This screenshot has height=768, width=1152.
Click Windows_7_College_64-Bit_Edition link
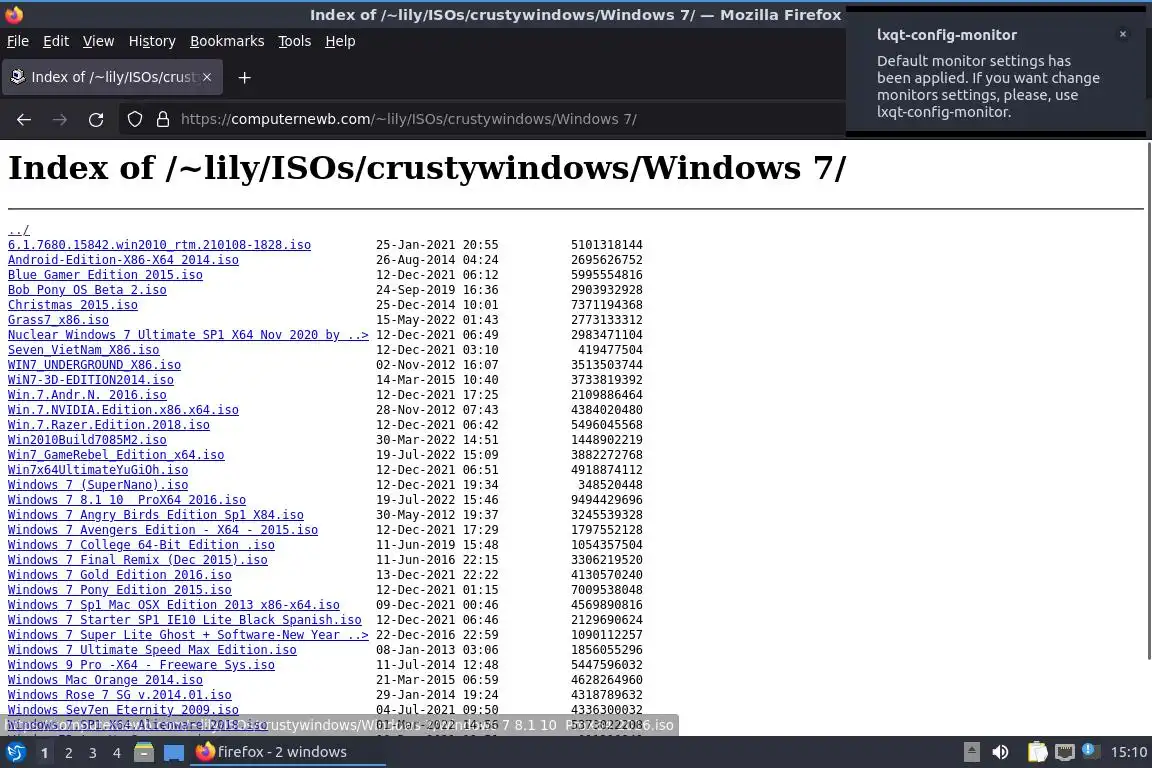click(x=141, y=545)
